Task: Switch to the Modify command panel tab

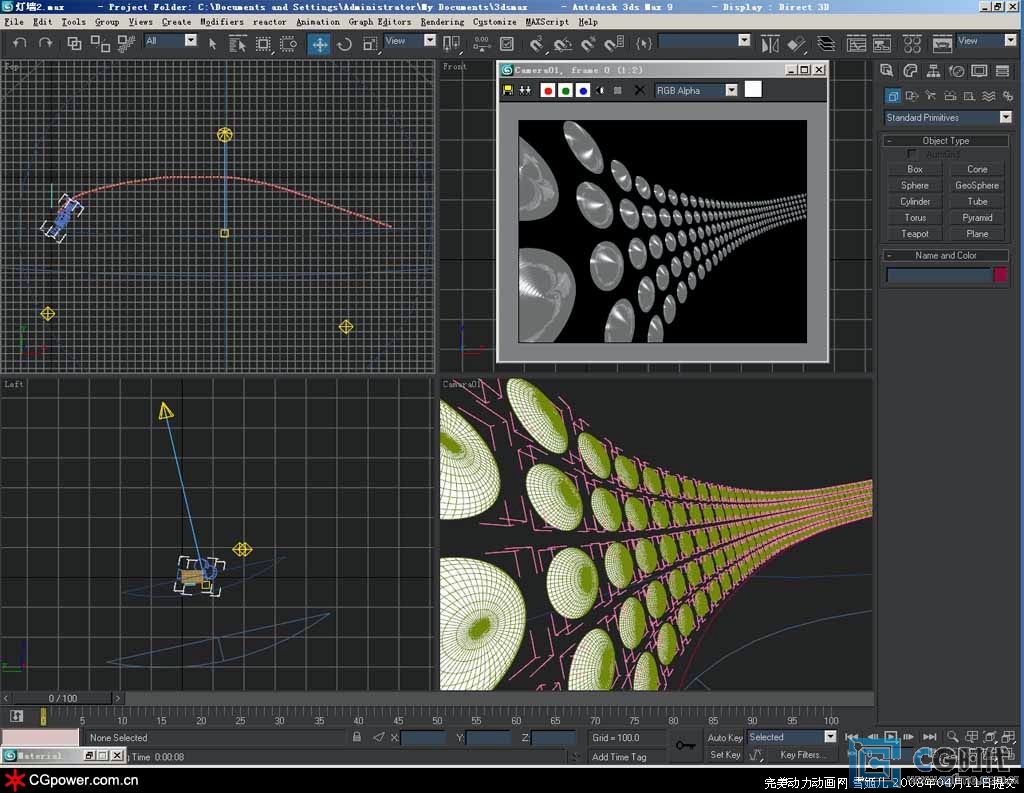Action: coord(910,71)
